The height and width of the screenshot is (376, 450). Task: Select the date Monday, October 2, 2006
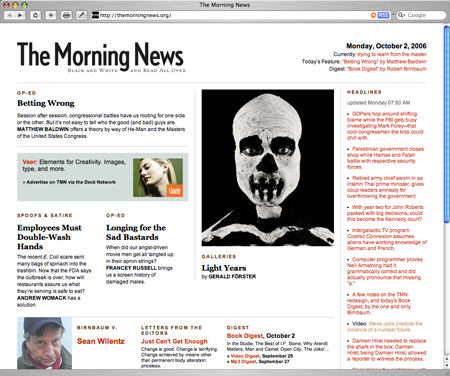click(386, 46)
